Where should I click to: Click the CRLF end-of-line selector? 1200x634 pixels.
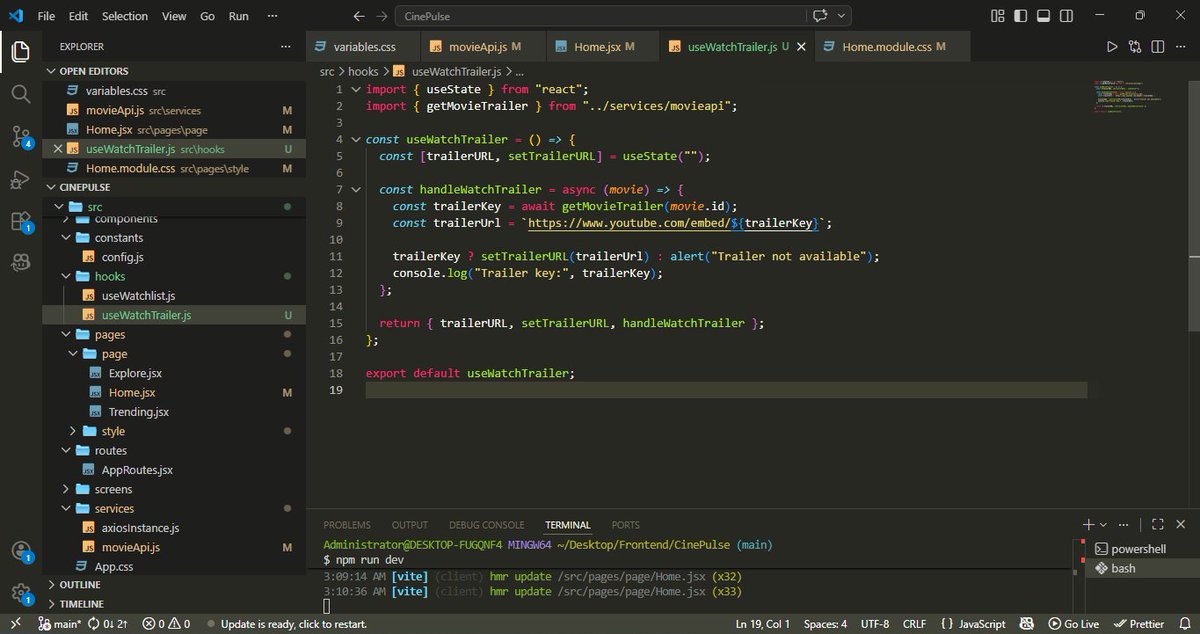pos(914,623)
